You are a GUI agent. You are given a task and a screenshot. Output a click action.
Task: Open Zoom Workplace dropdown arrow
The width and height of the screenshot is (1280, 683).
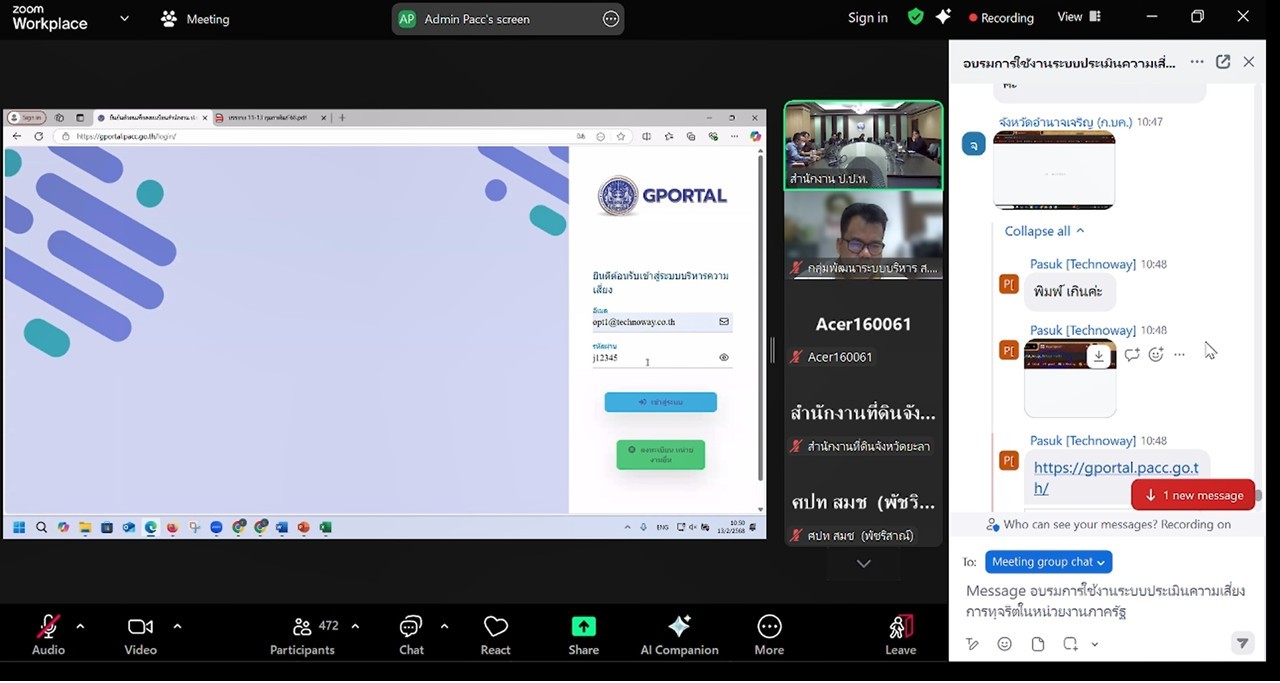pyautogui.click(x=124, y=18)
